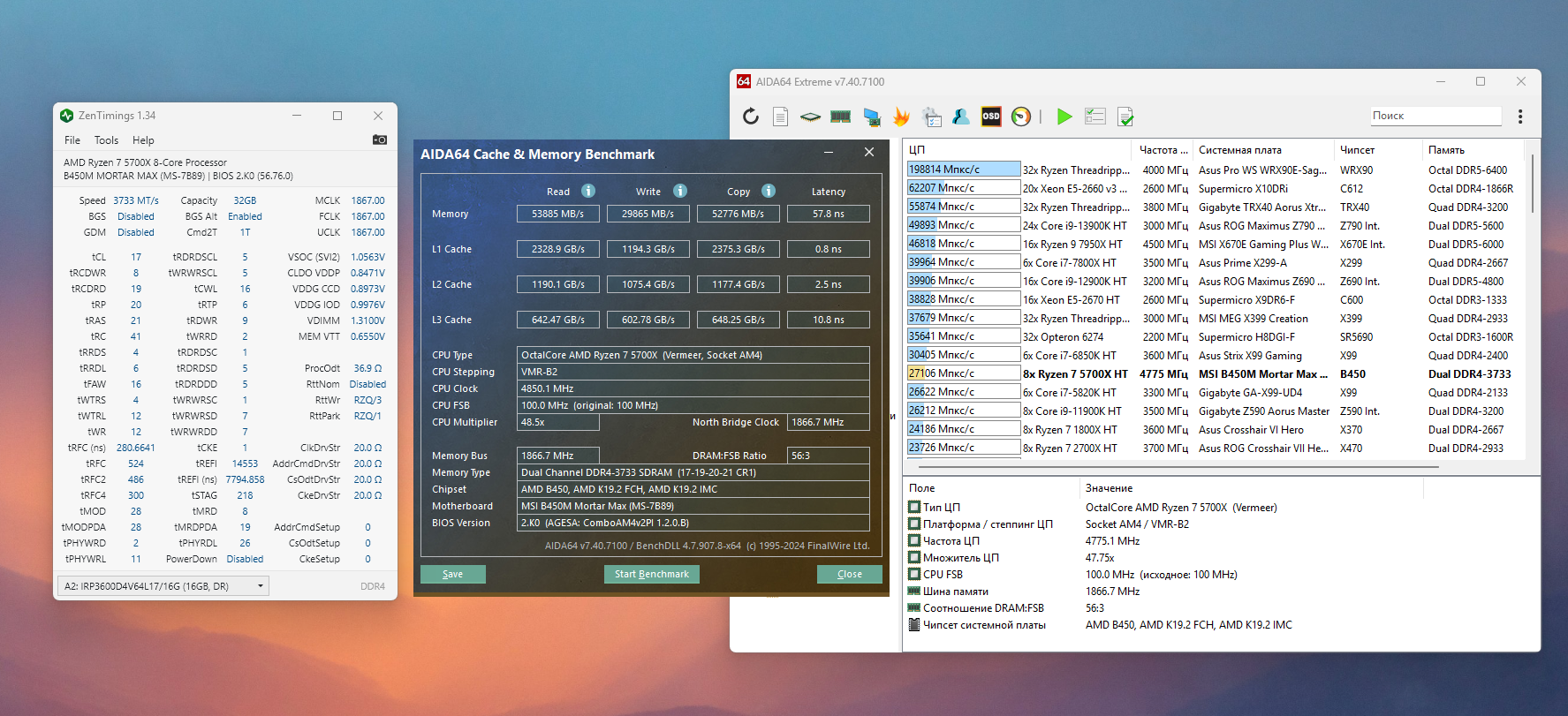Viewport: 1568px width, 716px height.
Task: Click in the Поиск search field
Action: pyautogui.click(x=1435, y=116)
